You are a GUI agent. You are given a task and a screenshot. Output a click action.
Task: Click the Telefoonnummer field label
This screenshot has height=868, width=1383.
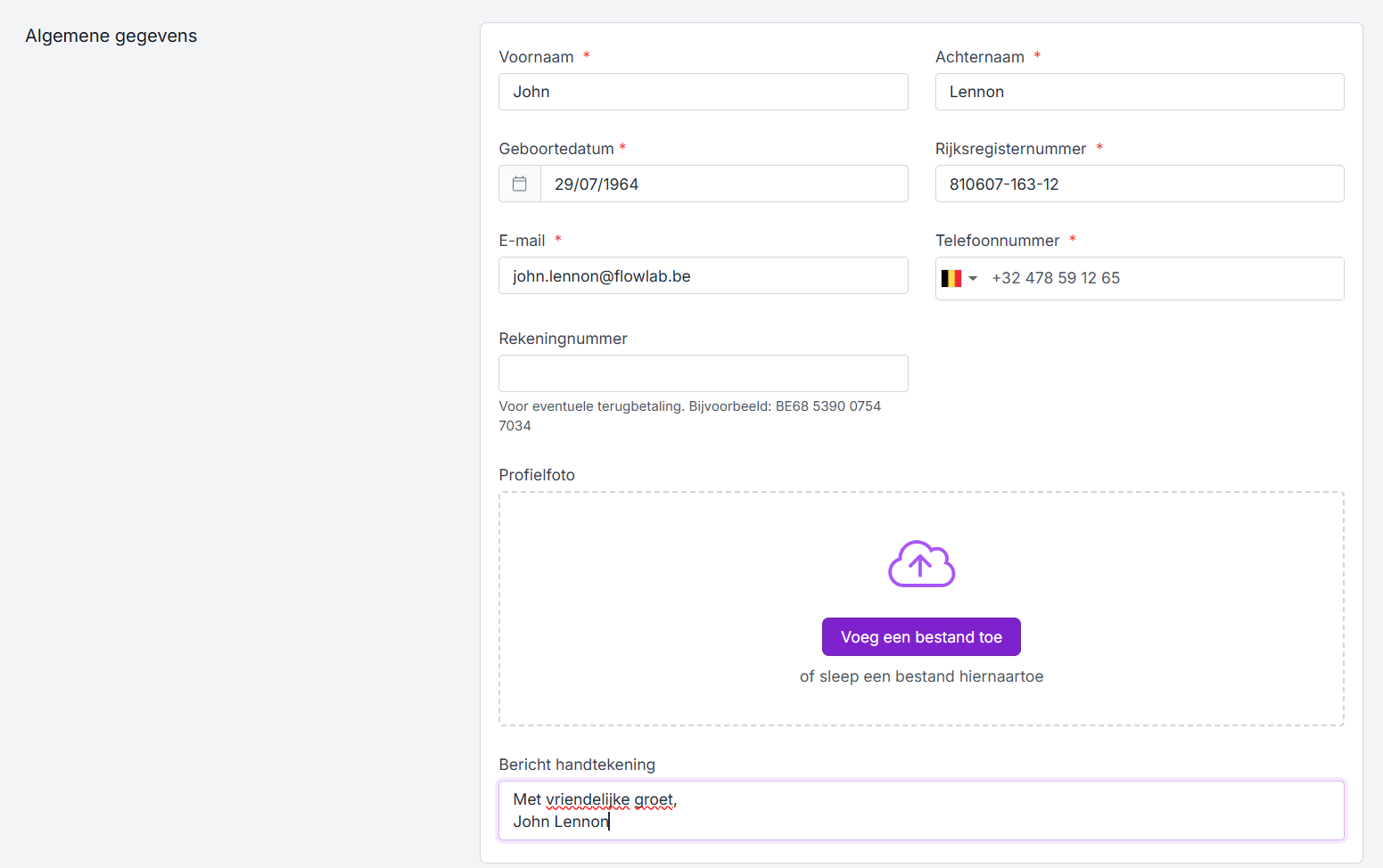pos(997,241)
